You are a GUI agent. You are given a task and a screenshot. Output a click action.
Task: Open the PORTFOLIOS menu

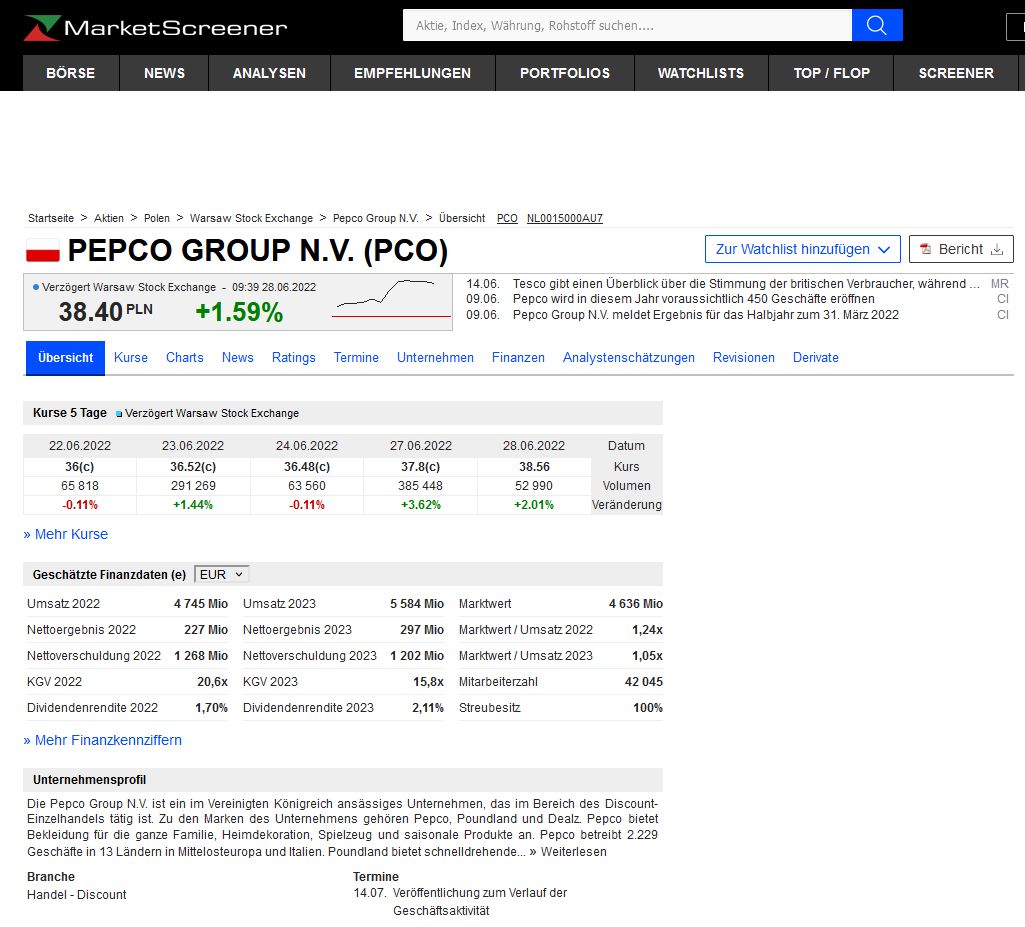coord(565,73)
